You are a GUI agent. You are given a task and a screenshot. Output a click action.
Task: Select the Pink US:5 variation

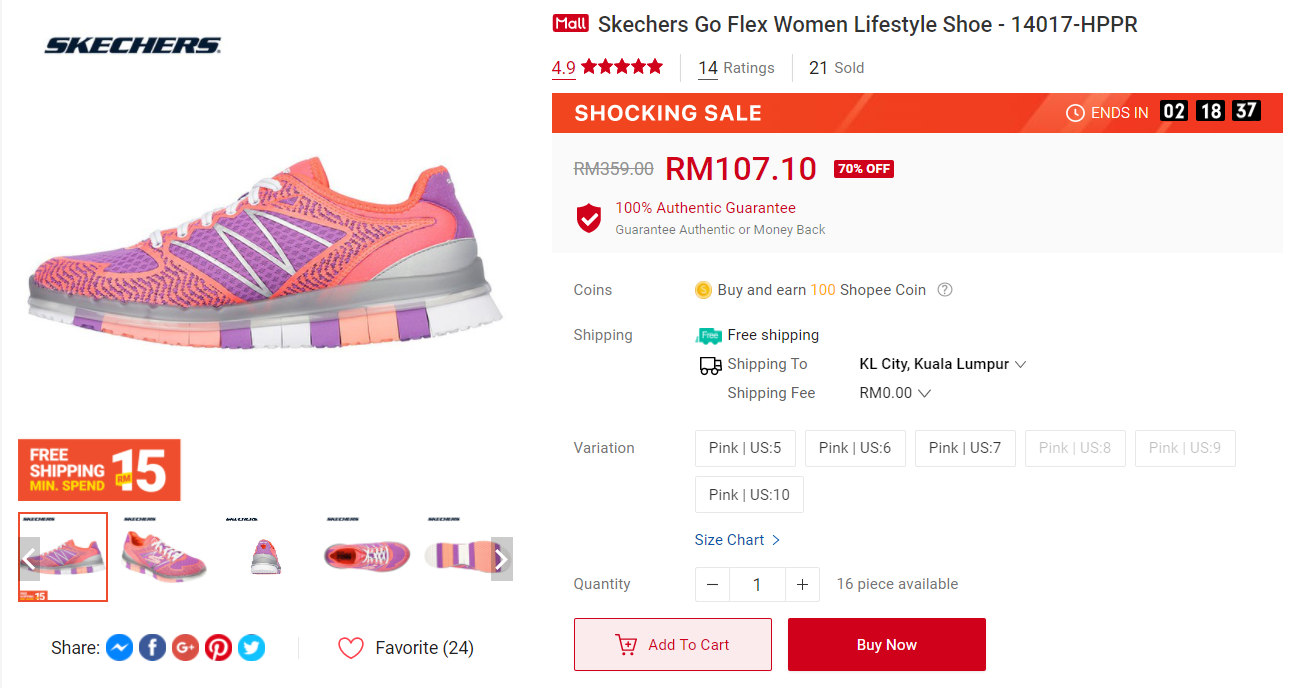coord(745,448)
